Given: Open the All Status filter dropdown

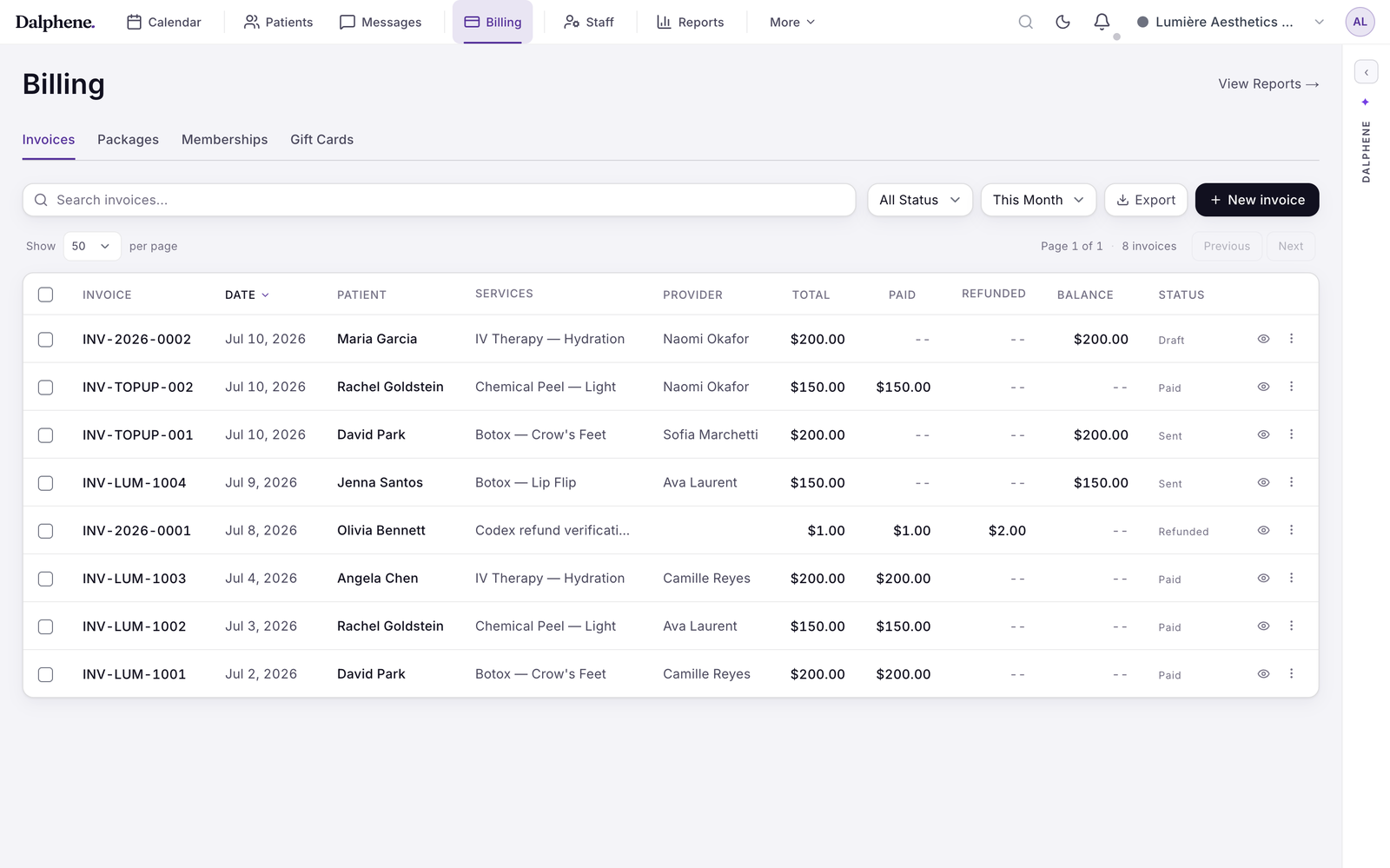Looking at the screenshot, I should (920, 200).
